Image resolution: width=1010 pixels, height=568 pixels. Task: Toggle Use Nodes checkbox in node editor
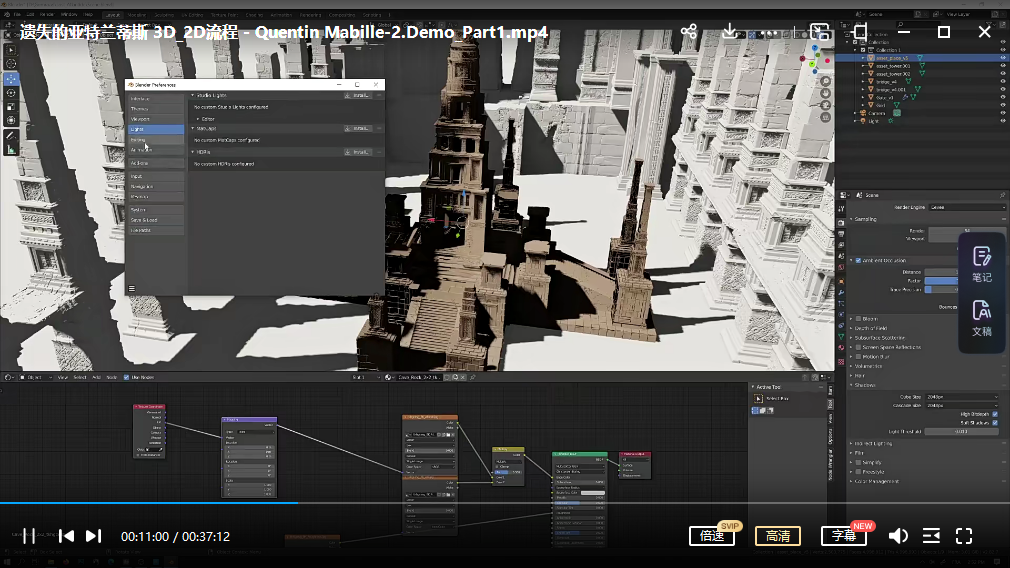coord(126,377)
